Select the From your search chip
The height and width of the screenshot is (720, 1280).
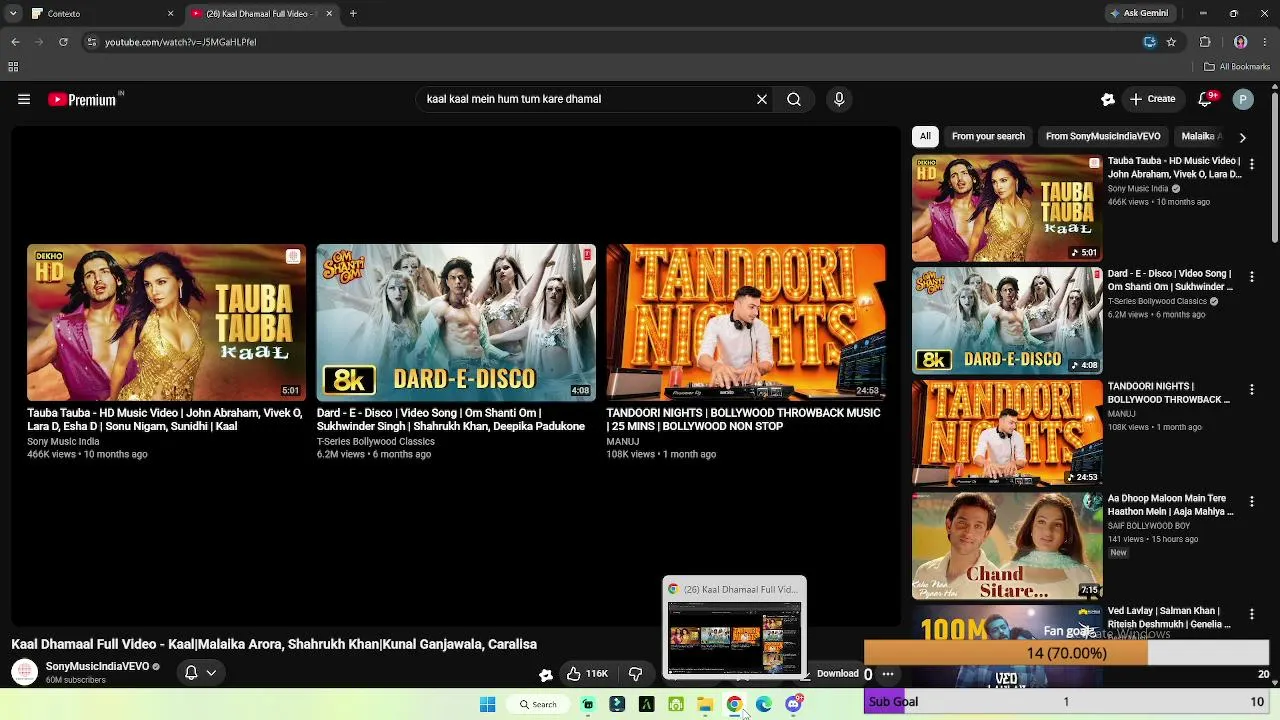click(x=988, y=136)
